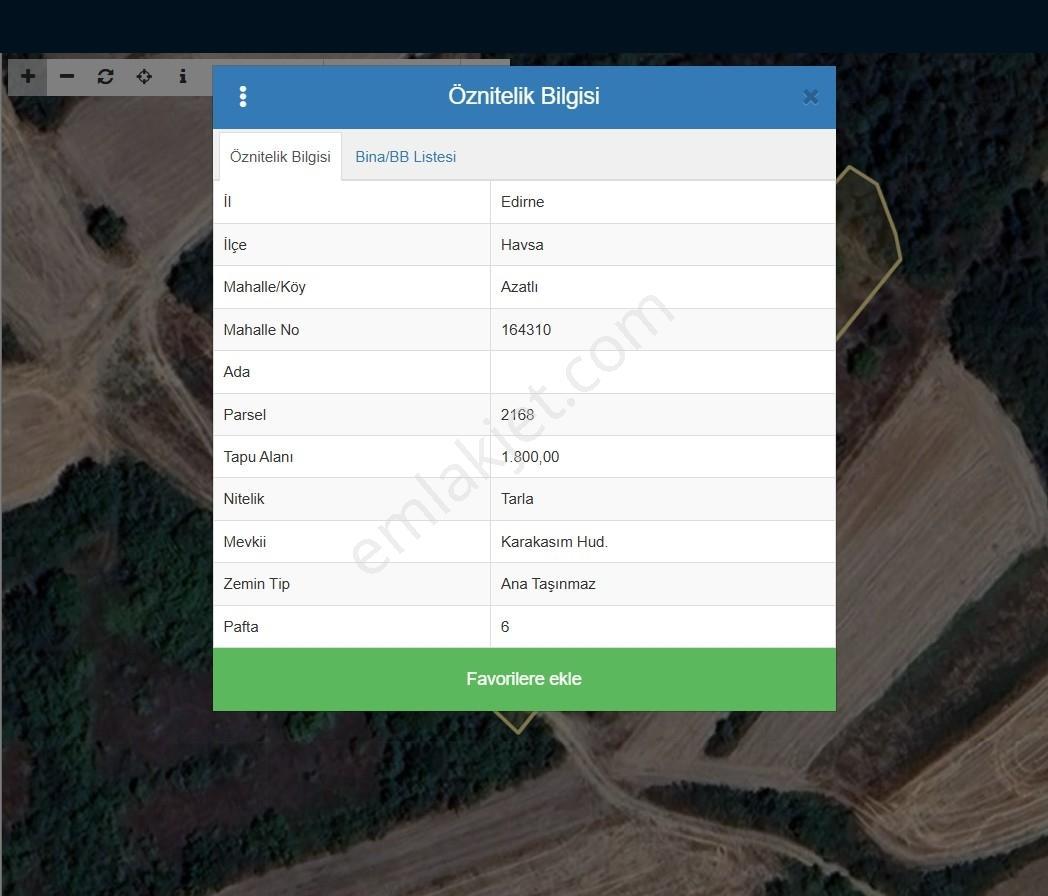1048x896 pixels.
Task: Open the Bina/BB Listesi tab
Action: [x=406, y=157]
